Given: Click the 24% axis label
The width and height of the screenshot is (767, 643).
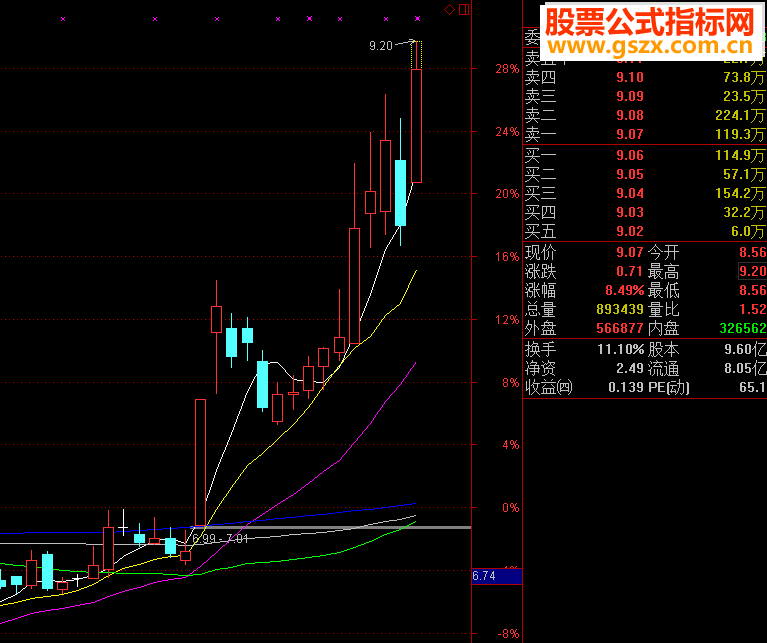Looking at the screenshot, I should 507,132.
